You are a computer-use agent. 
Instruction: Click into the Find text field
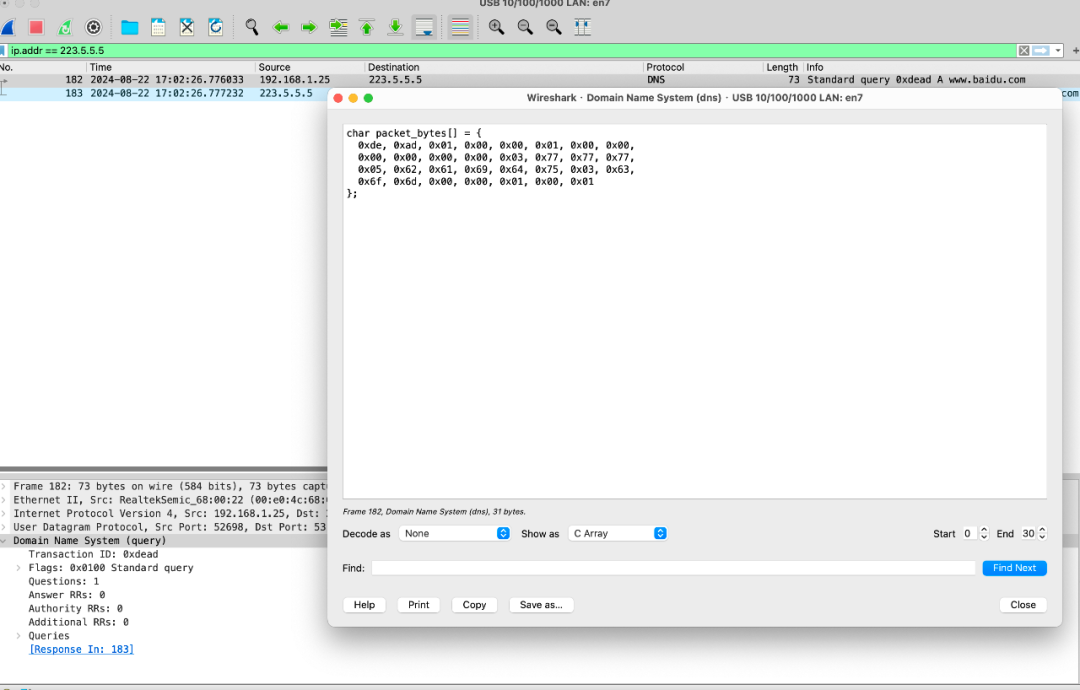pyautogui.click(x=672, y=568)
